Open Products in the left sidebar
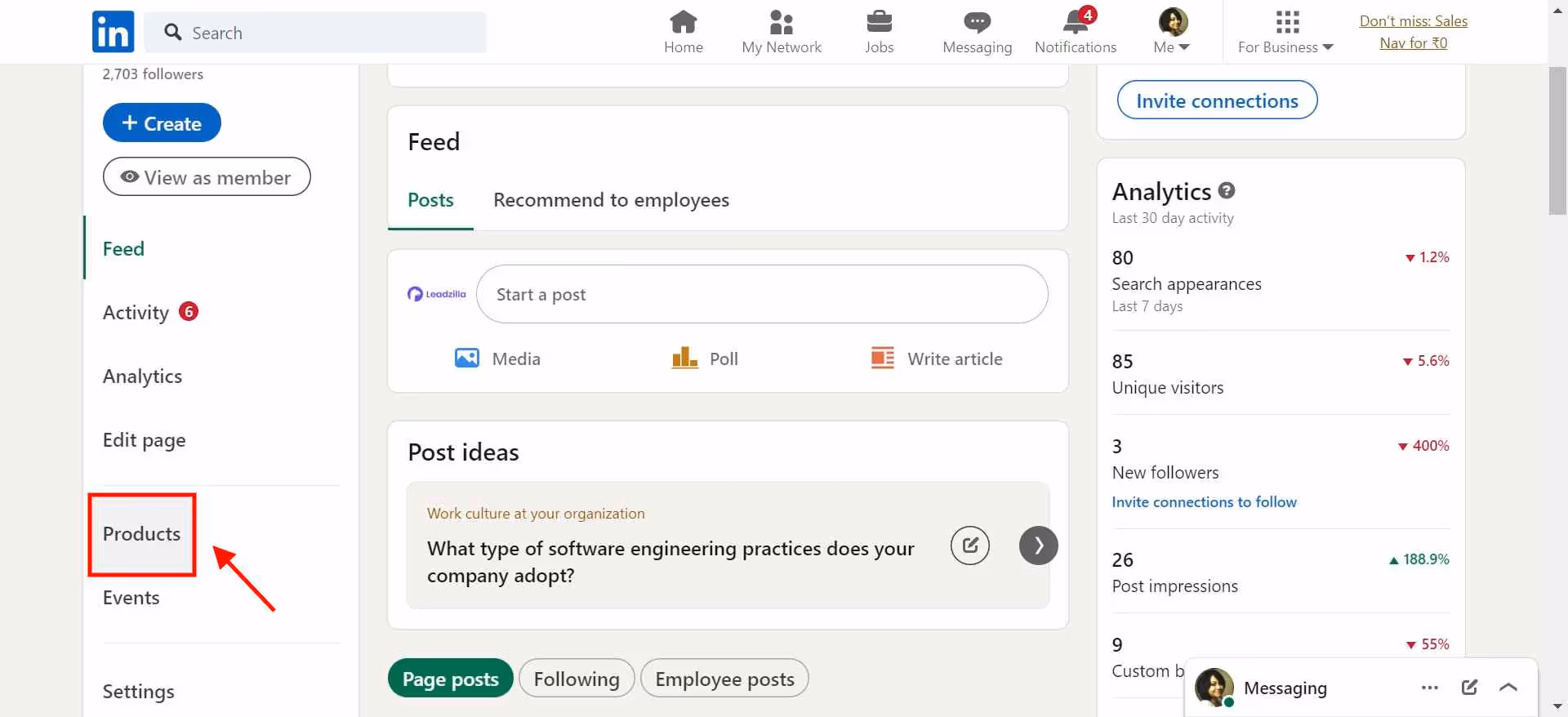Screen dimensions: 1568x717 click(141, 533)
